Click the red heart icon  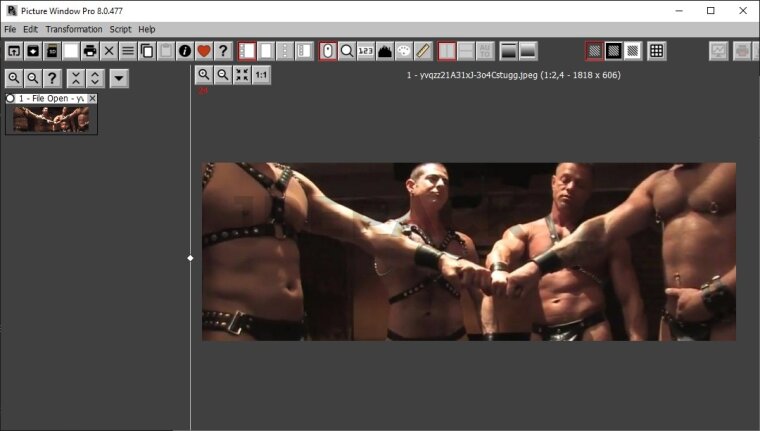coord(204,51)
